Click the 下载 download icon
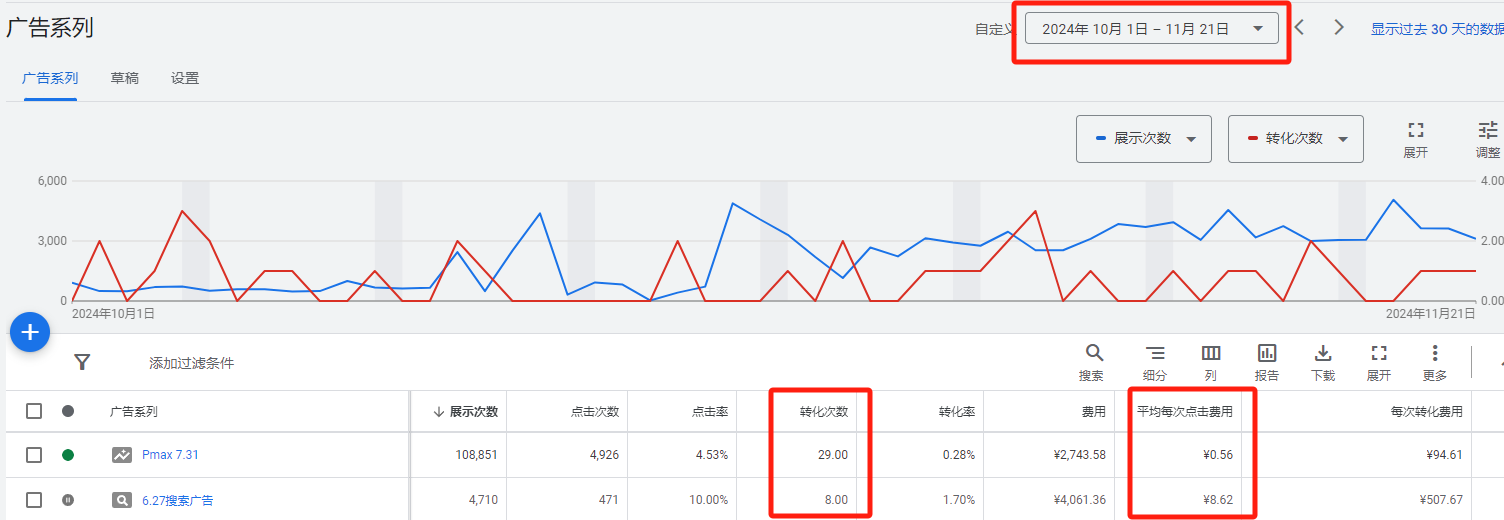This screenshot has width=1504, height=520. tap(1323, 353)
